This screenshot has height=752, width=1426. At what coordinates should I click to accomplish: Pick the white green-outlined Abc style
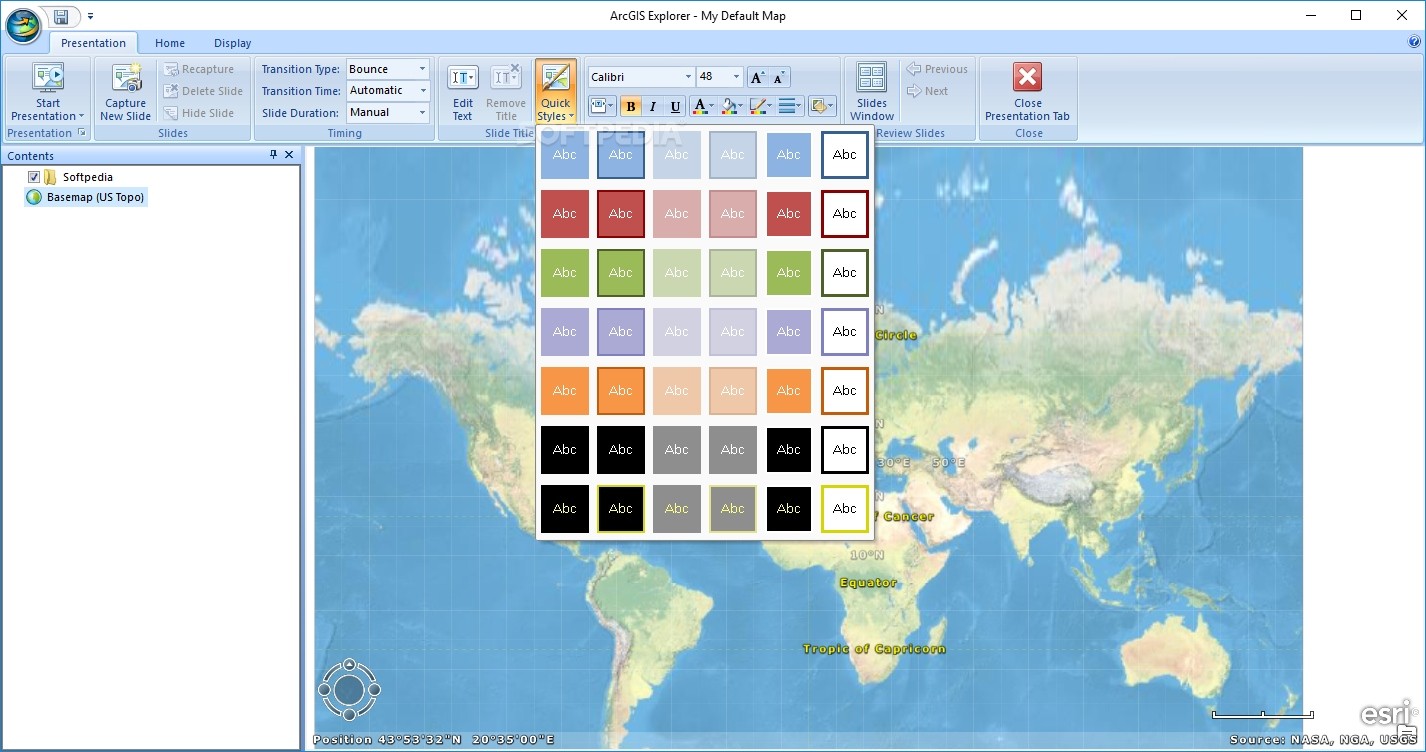pos(845,273)
